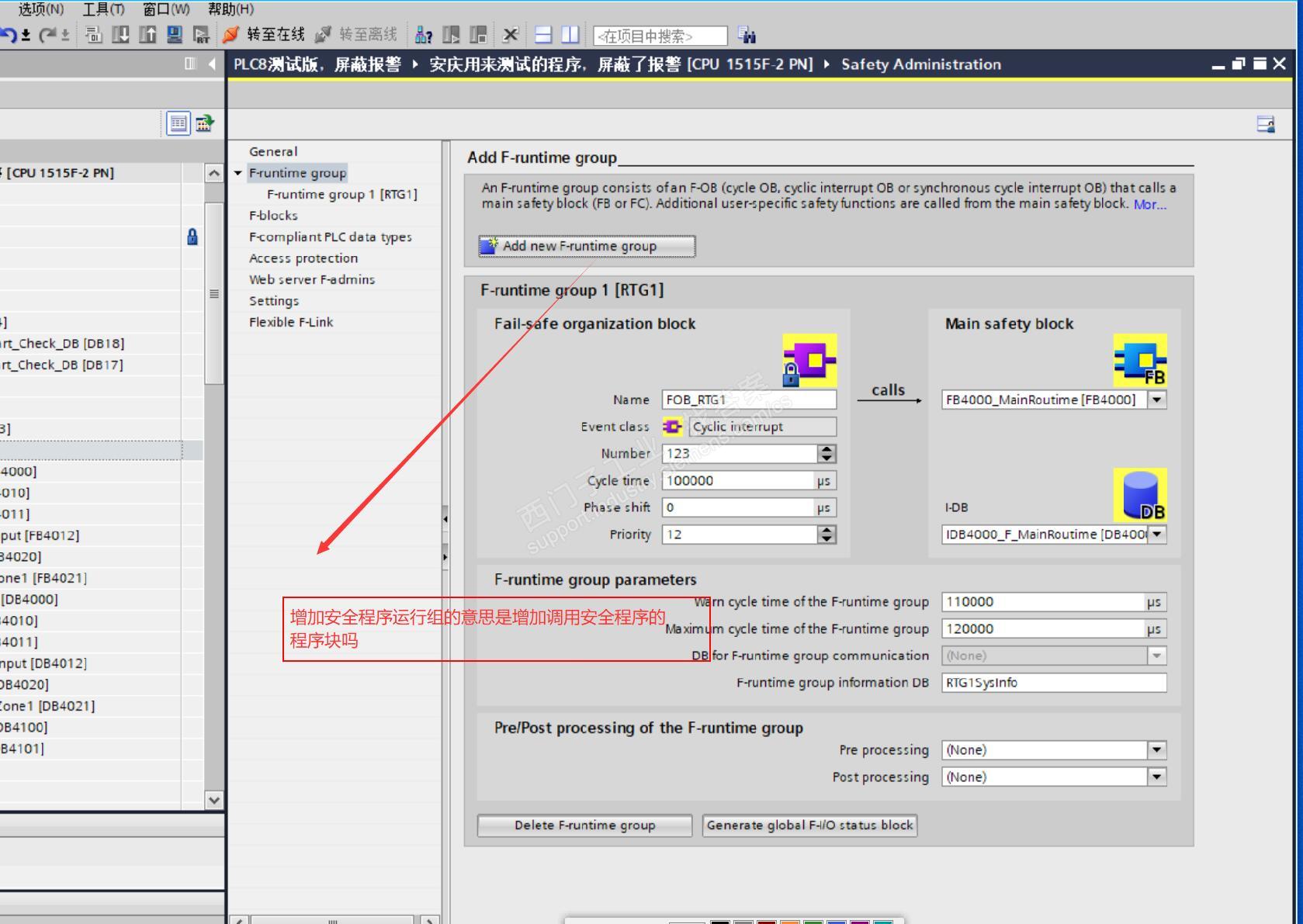Undo the last action
The image size is (1303, 924).
pos(9,35)
